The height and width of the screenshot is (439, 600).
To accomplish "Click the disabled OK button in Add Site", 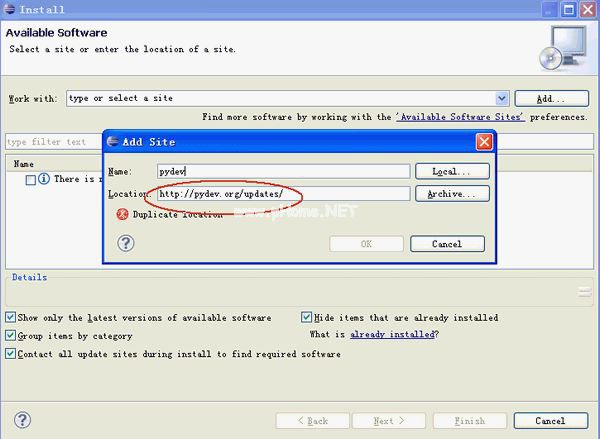I will pyautogui.click(x=366, y=244).
